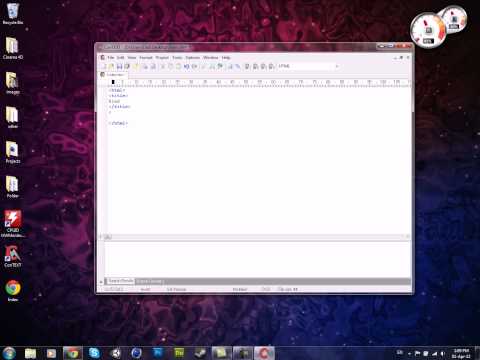Open the Windows Start button
Image resolution: width=480 pixels, height=360 pixels.
(x=9, y=353)
